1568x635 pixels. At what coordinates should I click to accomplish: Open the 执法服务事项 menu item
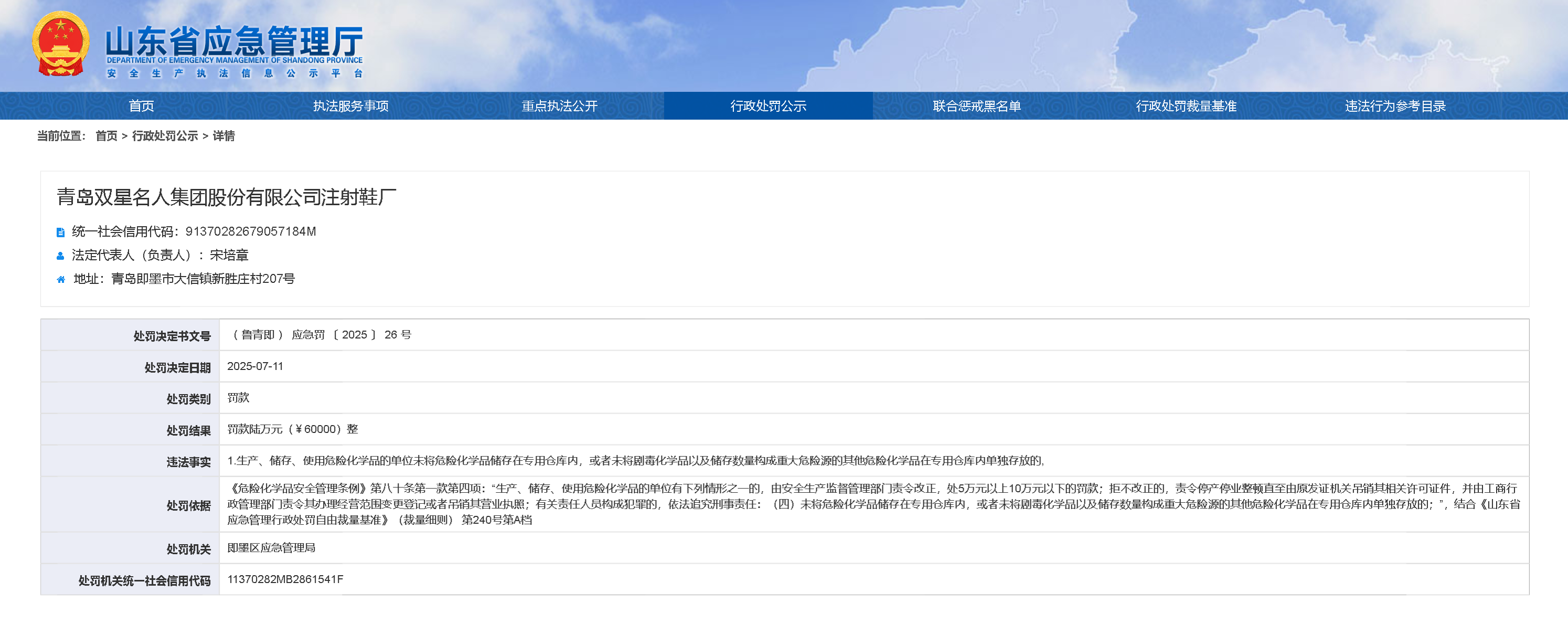click(350, 106)
